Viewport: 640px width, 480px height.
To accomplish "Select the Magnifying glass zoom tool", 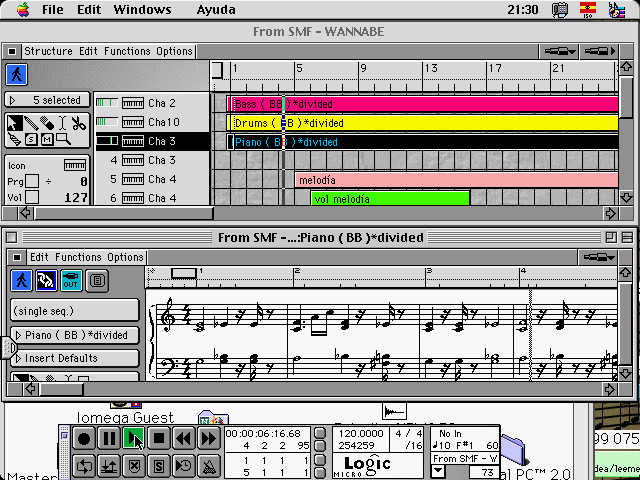I will tap(63, 139).
